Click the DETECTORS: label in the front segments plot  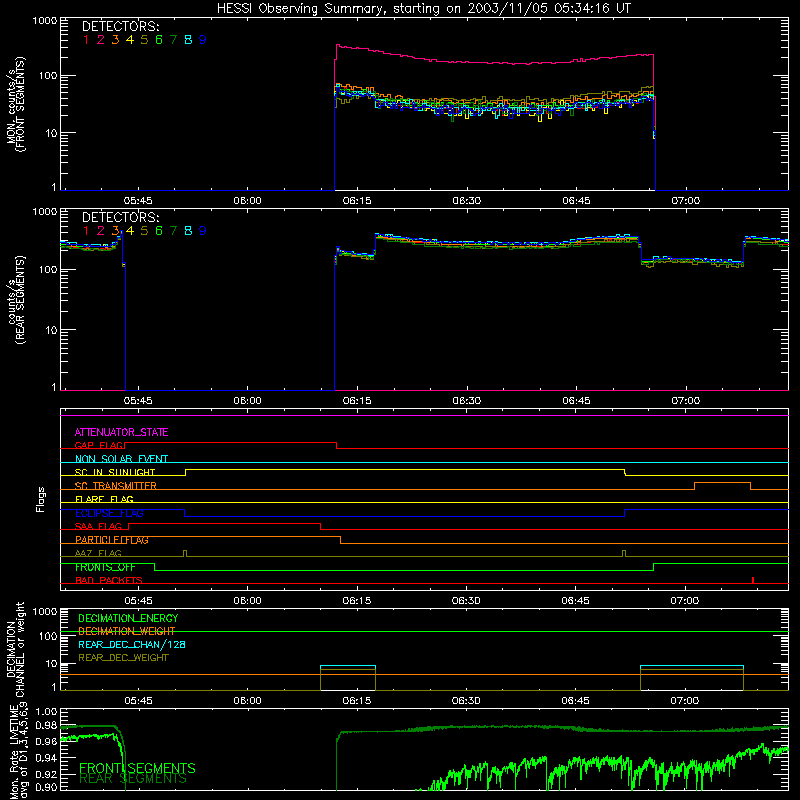120,26
